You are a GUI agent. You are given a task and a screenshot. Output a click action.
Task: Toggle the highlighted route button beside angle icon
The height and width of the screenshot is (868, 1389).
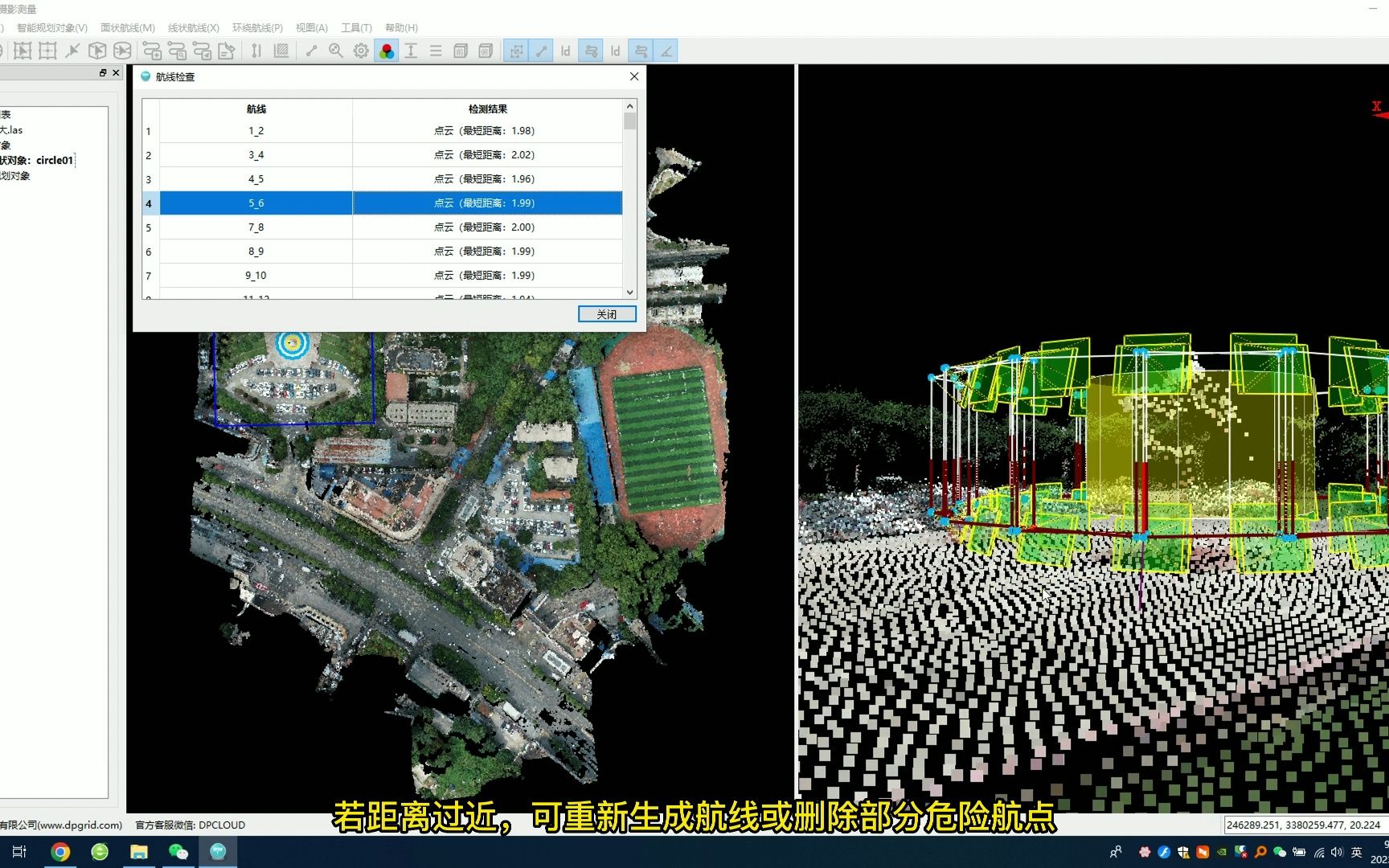(641, 51)
